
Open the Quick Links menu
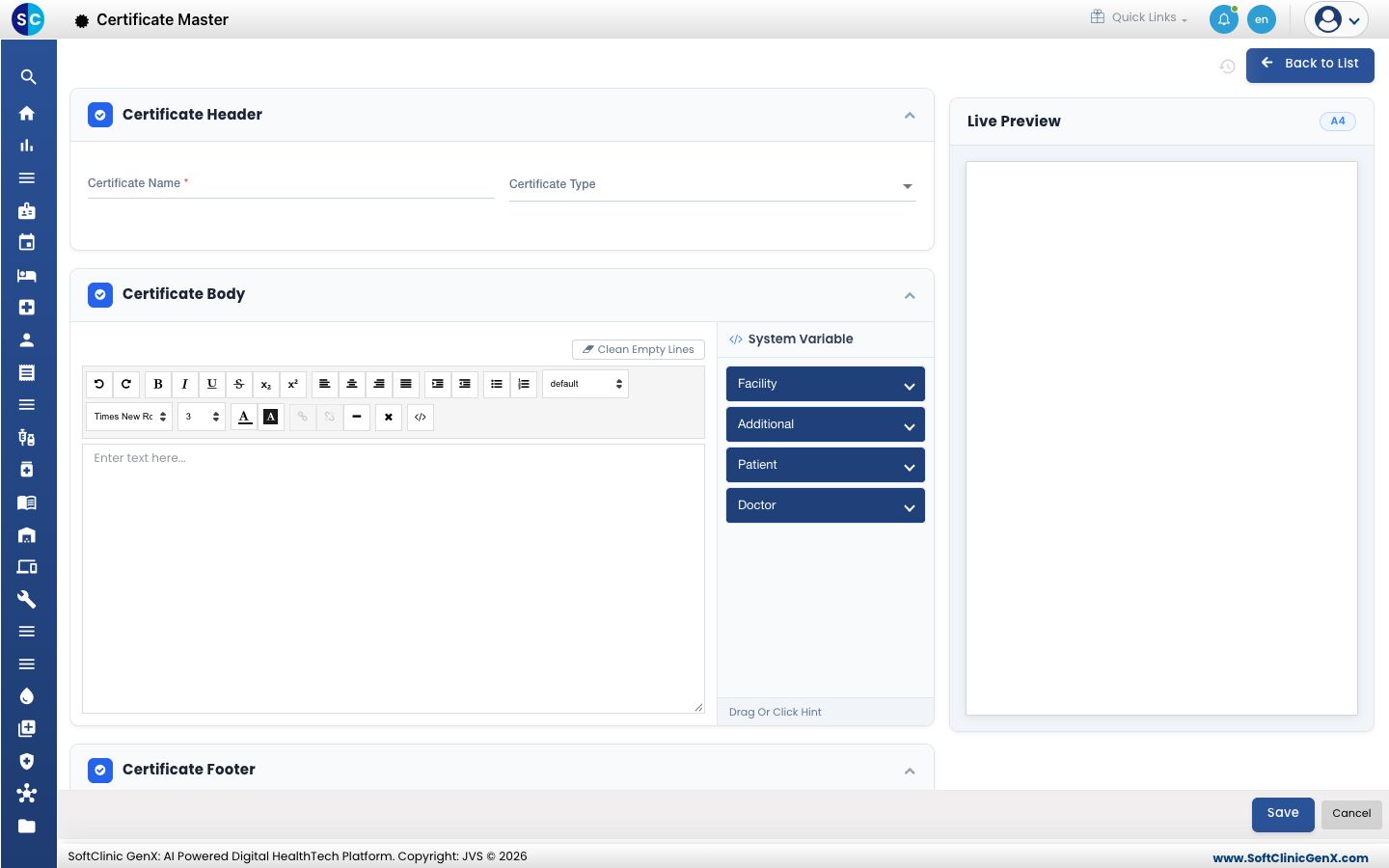(1139, 17)
